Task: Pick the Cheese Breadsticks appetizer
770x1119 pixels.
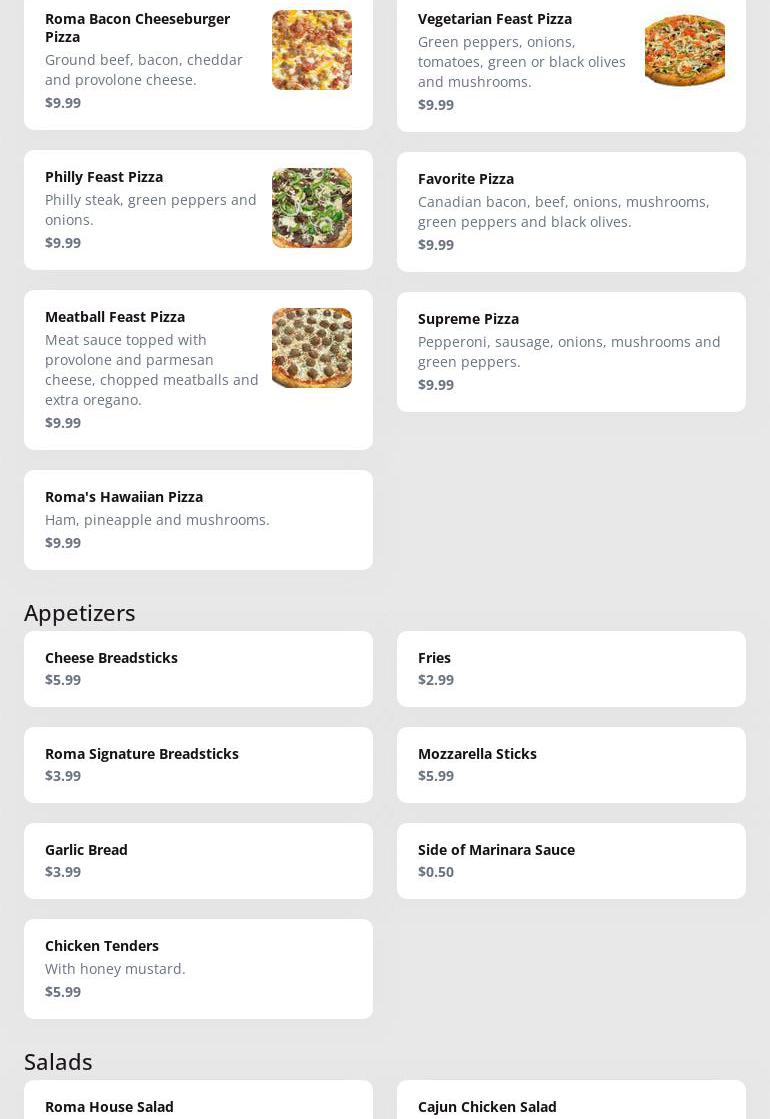Action: [x=198, y=668]
